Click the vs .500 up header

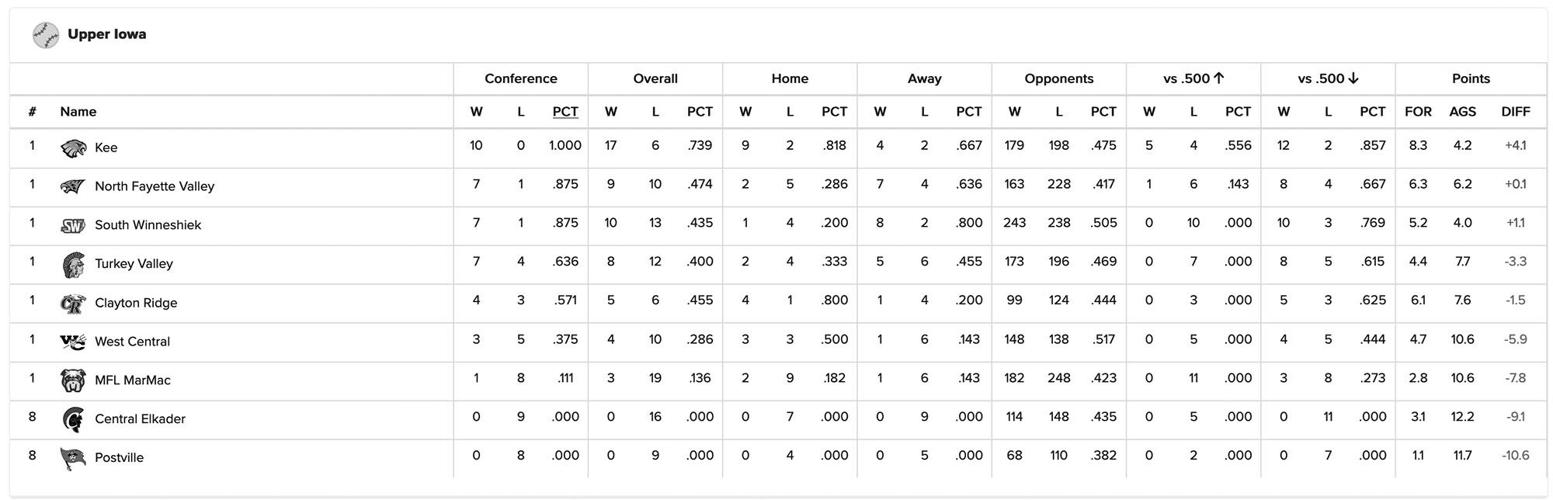(1193, 79)
